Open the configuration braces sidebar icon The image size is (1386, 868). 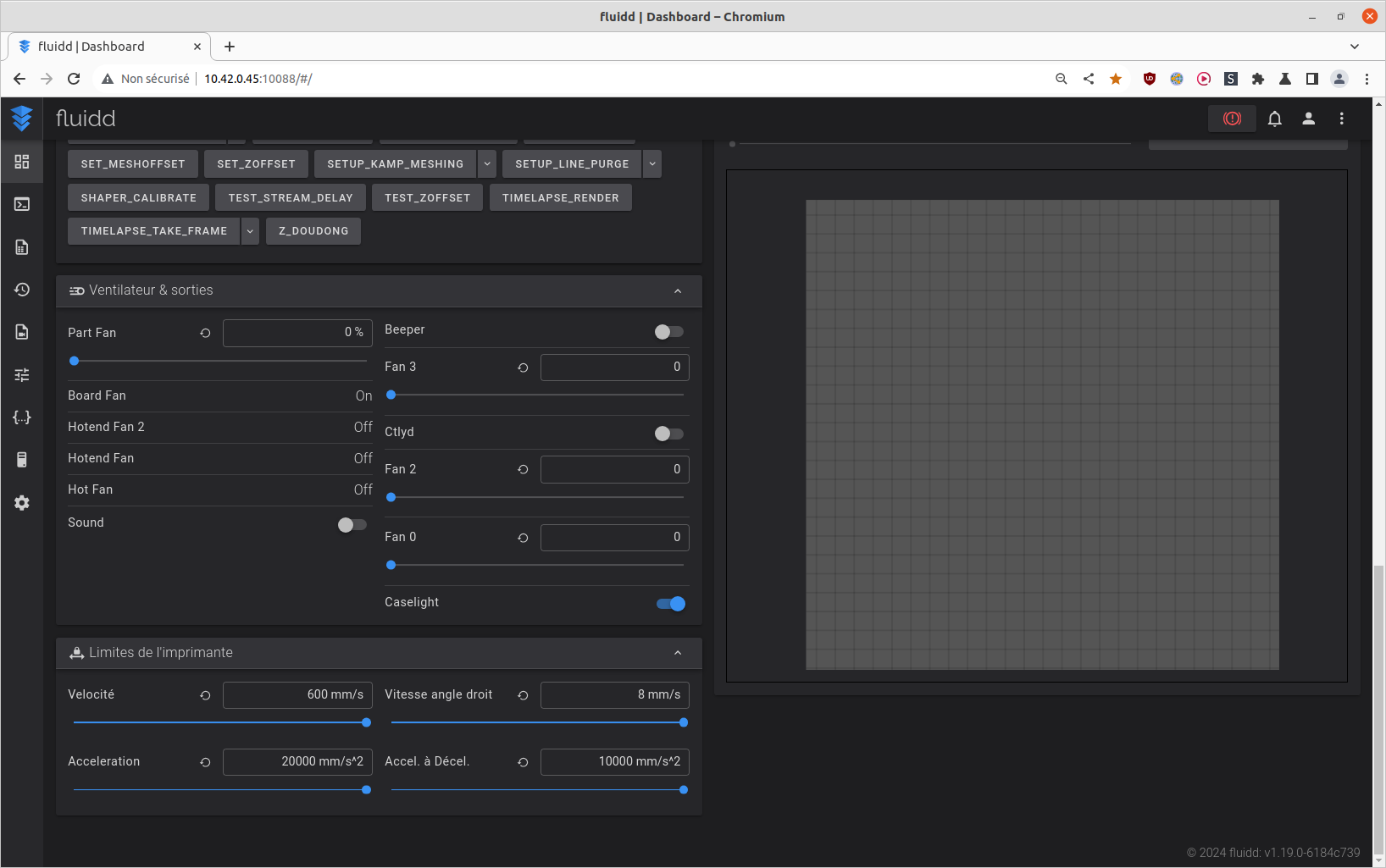22,417
